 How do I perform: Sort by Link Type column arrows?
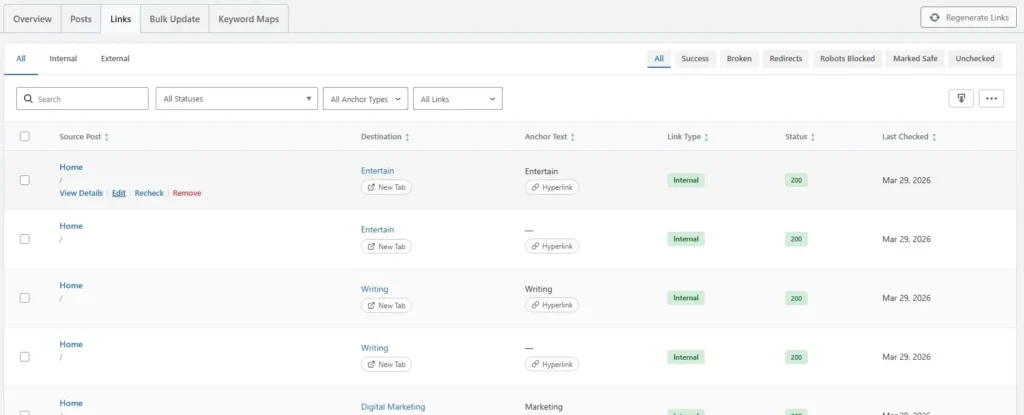[x=706, y=137]
